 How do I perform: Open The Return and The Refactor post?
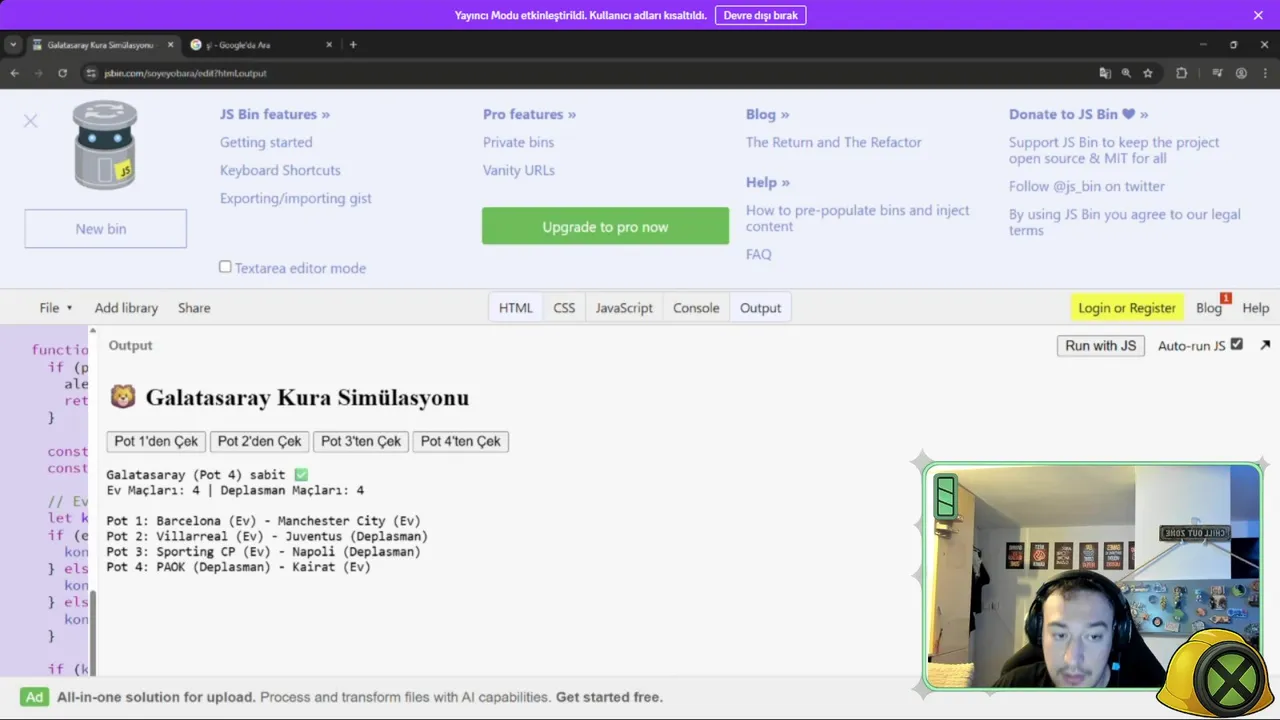click(x=834, y=142)
